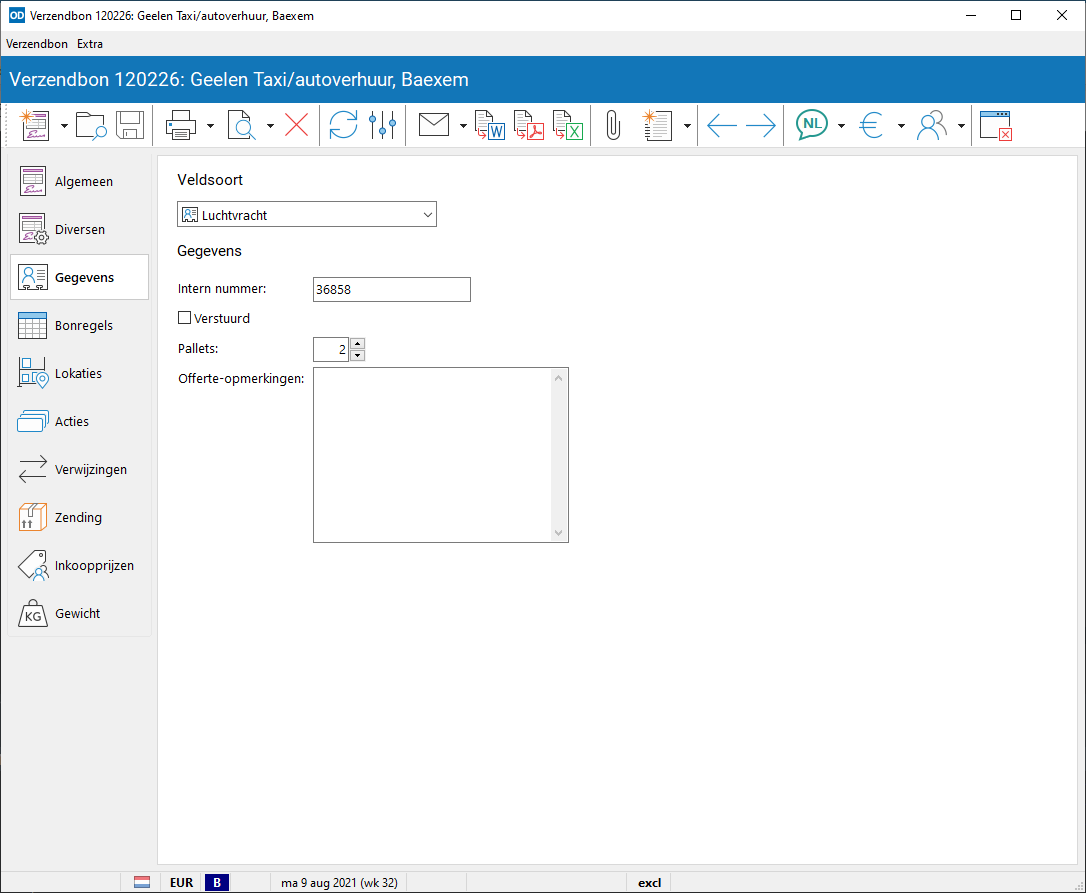
Task: Open the Bonregels tab
Action: point(80,326)
